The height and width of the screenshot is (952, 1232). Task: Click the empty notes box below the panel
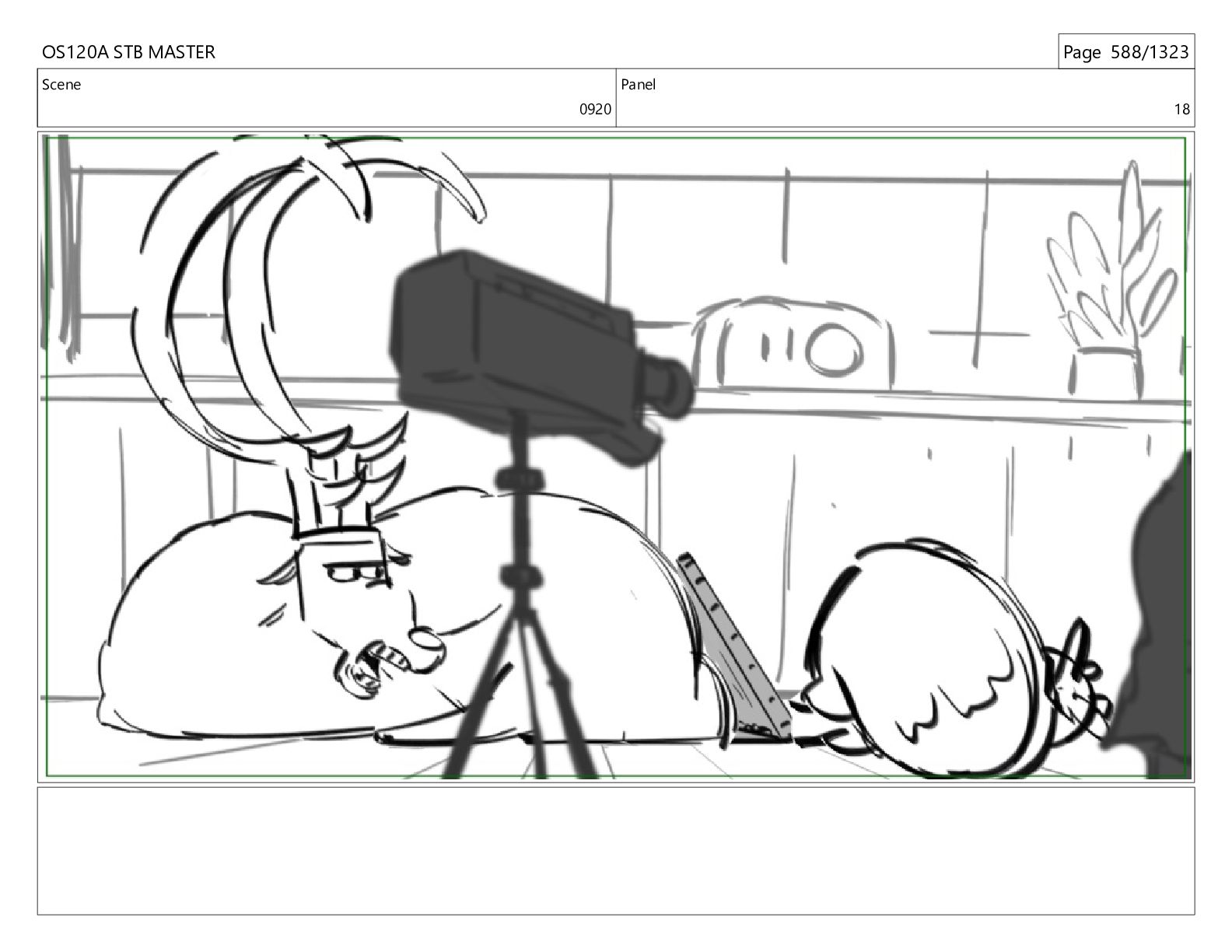point(616,851)
